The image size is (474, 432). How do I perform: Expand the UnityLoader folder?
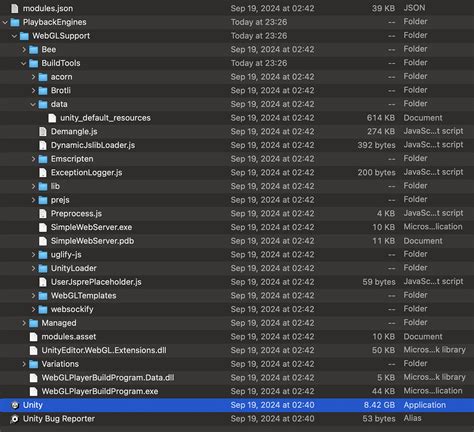[x=33, y=268]
